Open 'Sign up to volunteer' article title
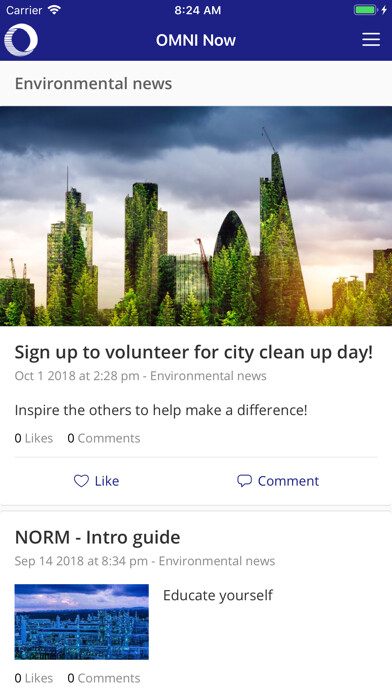392x696 pixels. pyautogui.click(x=194, y=352)
